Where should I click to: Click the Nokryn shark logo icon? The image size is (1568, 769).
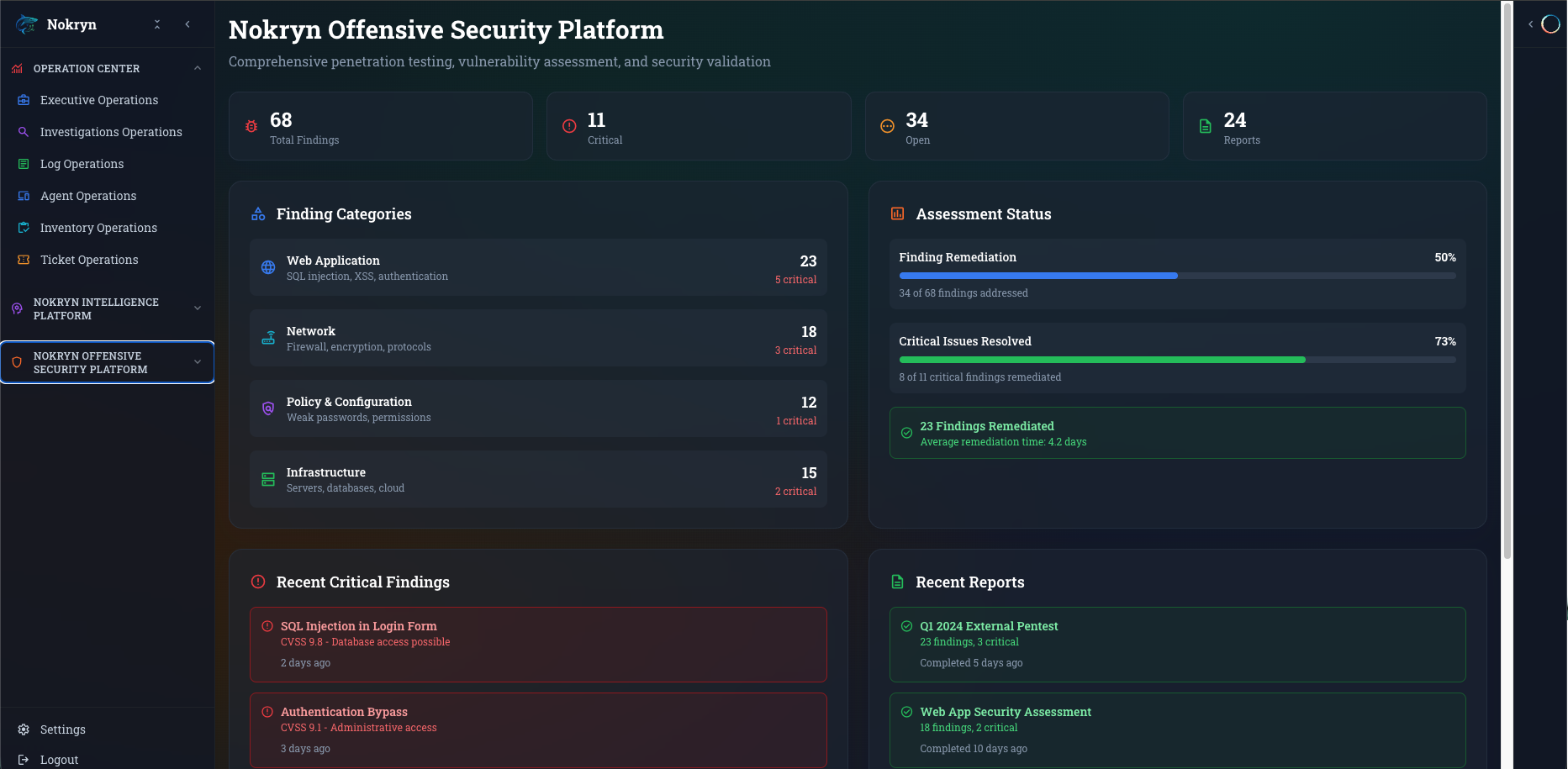pyautogui.click(x=27, y=24)
